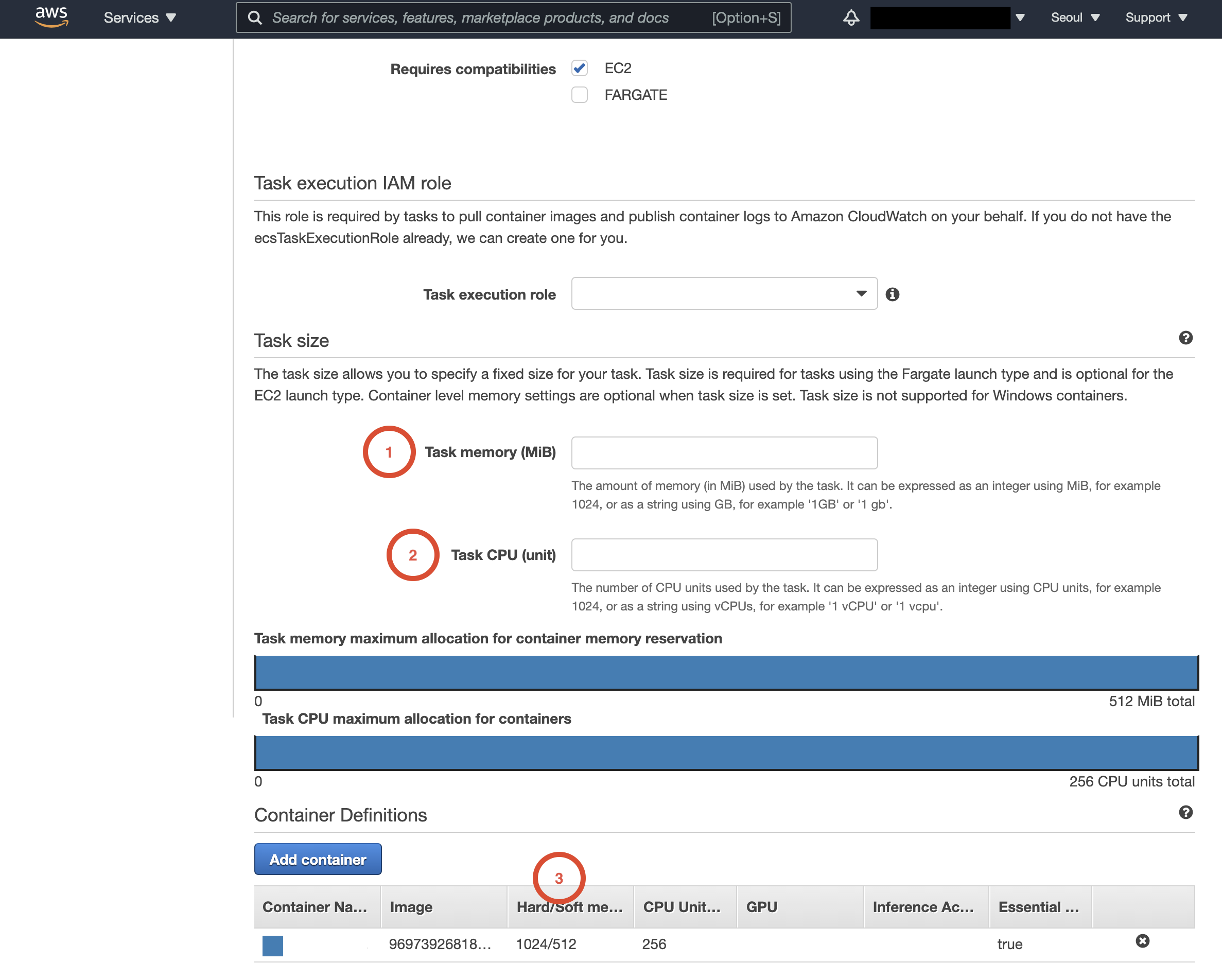
Task: Open Task size help question icon
Action: click(1185, 338)
